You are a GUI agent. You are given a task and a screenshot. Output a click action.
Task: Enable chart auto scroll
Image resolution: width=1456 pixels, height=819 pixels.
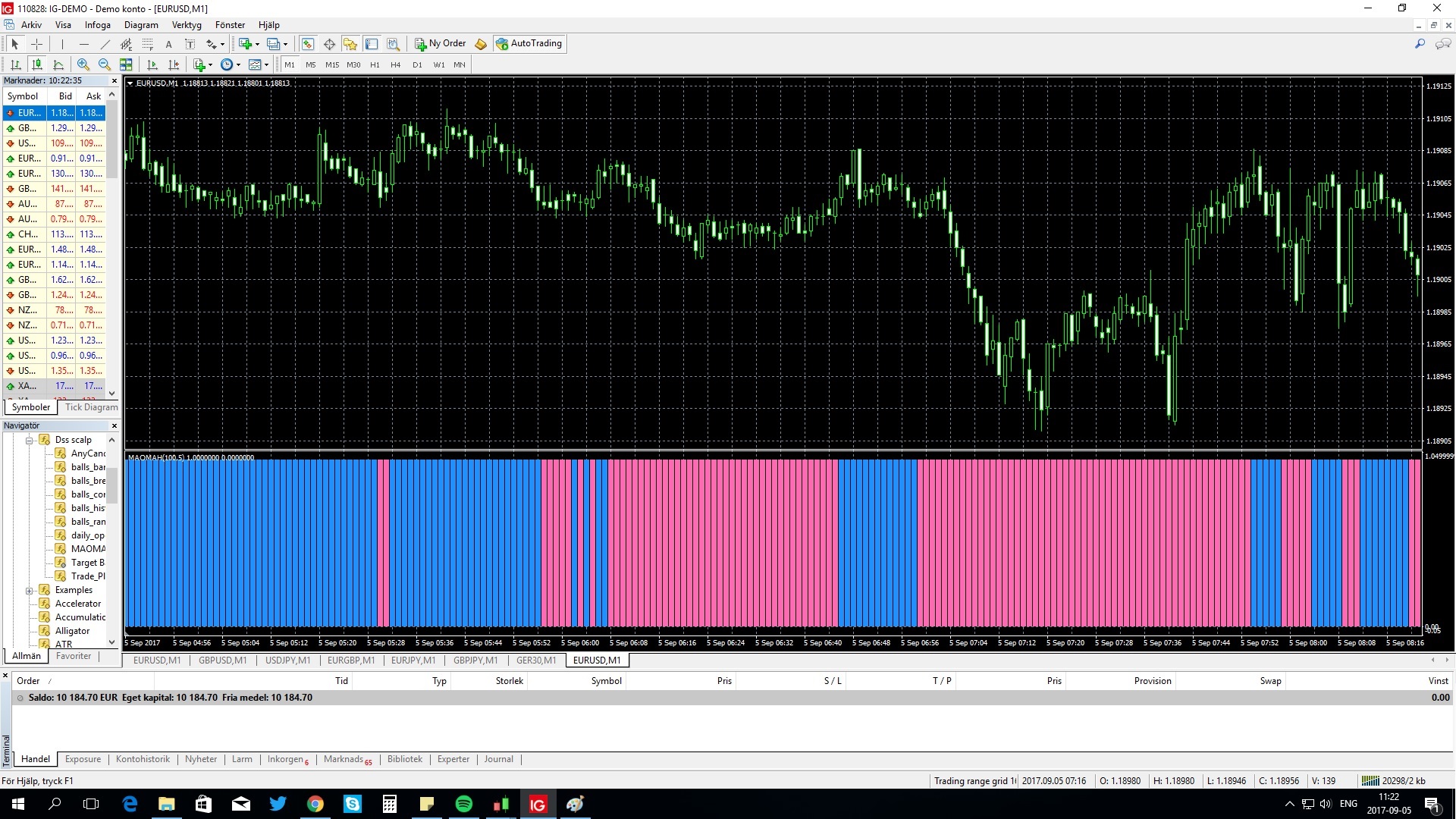[x=152, y=64]
